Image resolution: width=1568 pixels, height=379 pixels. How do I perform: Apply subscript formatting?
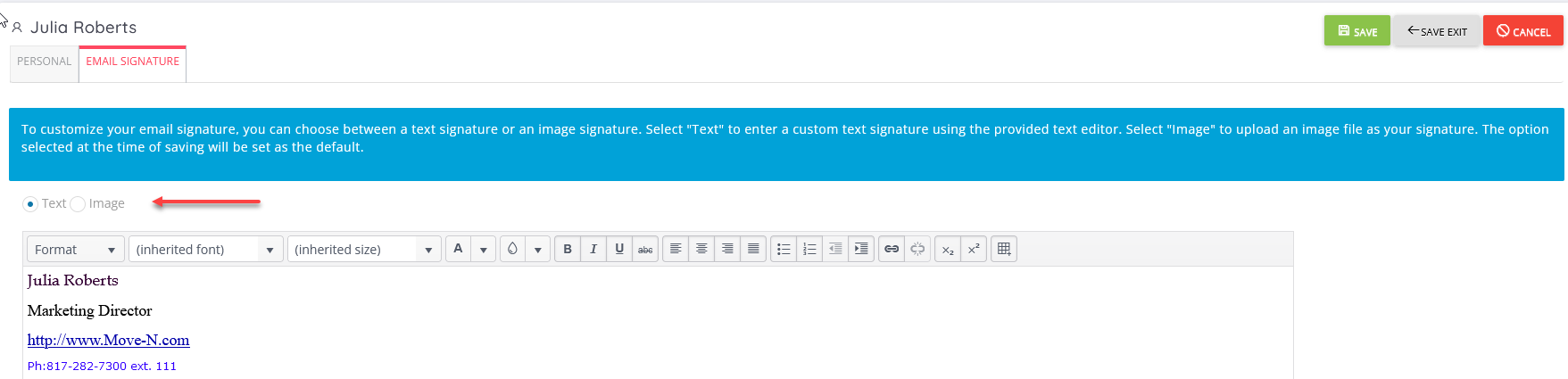click(x=948, y=249)
